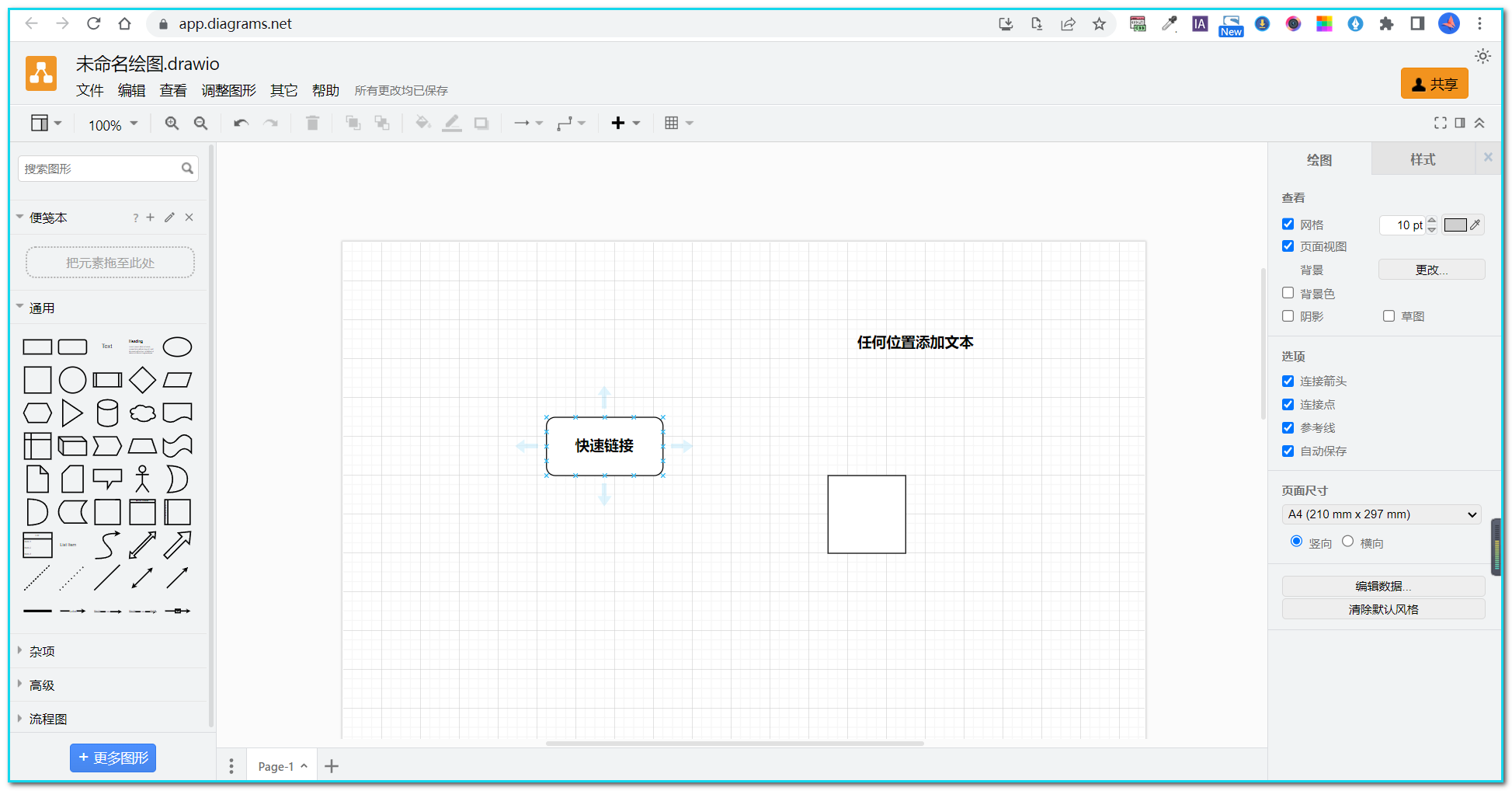Screen dimensions: 1512x791
Task: Click the 更改 background button
Action: [1431, 270]
